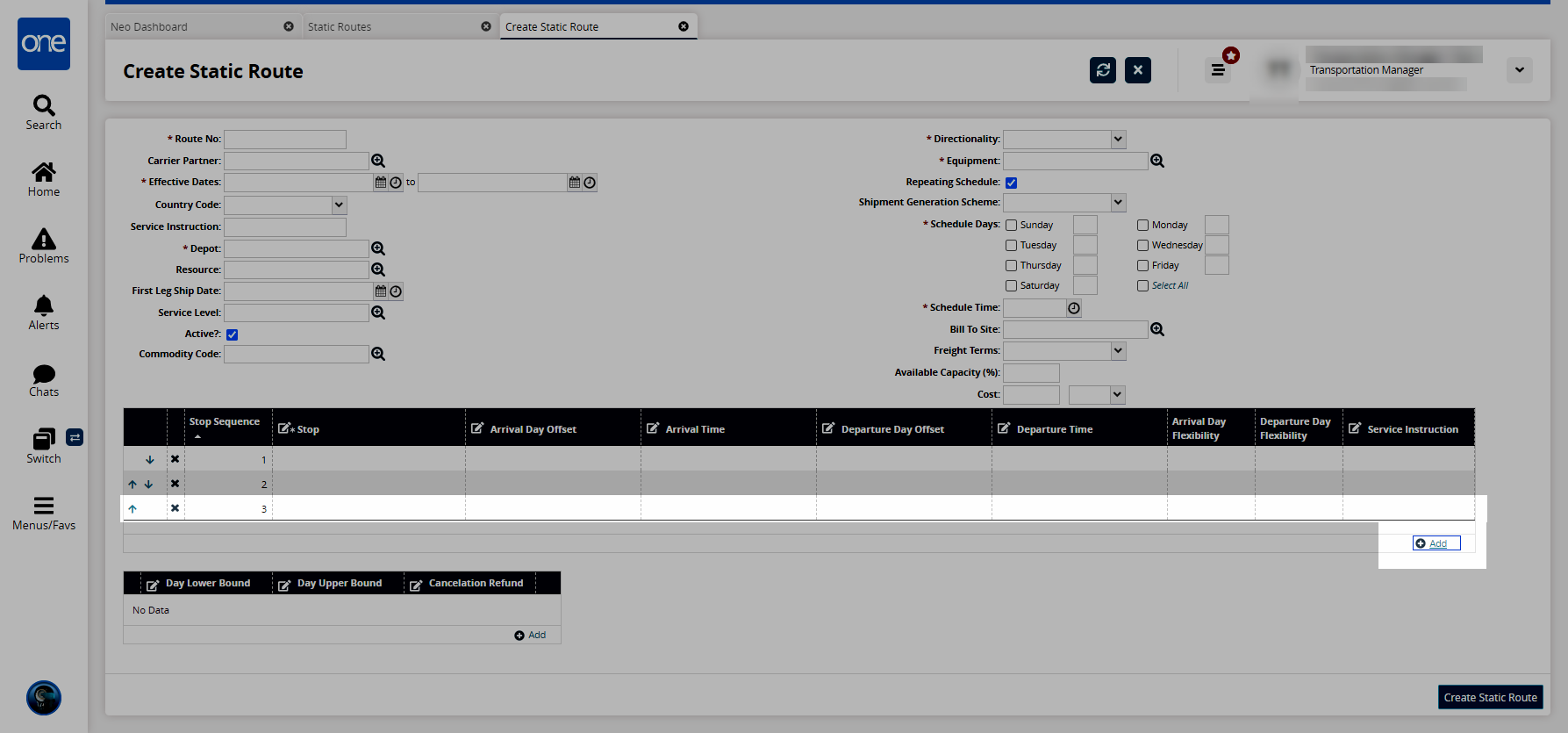Open Resource lookup magnifier
The height and width of the screenshot is (733, 1568).
pos(378,269)
